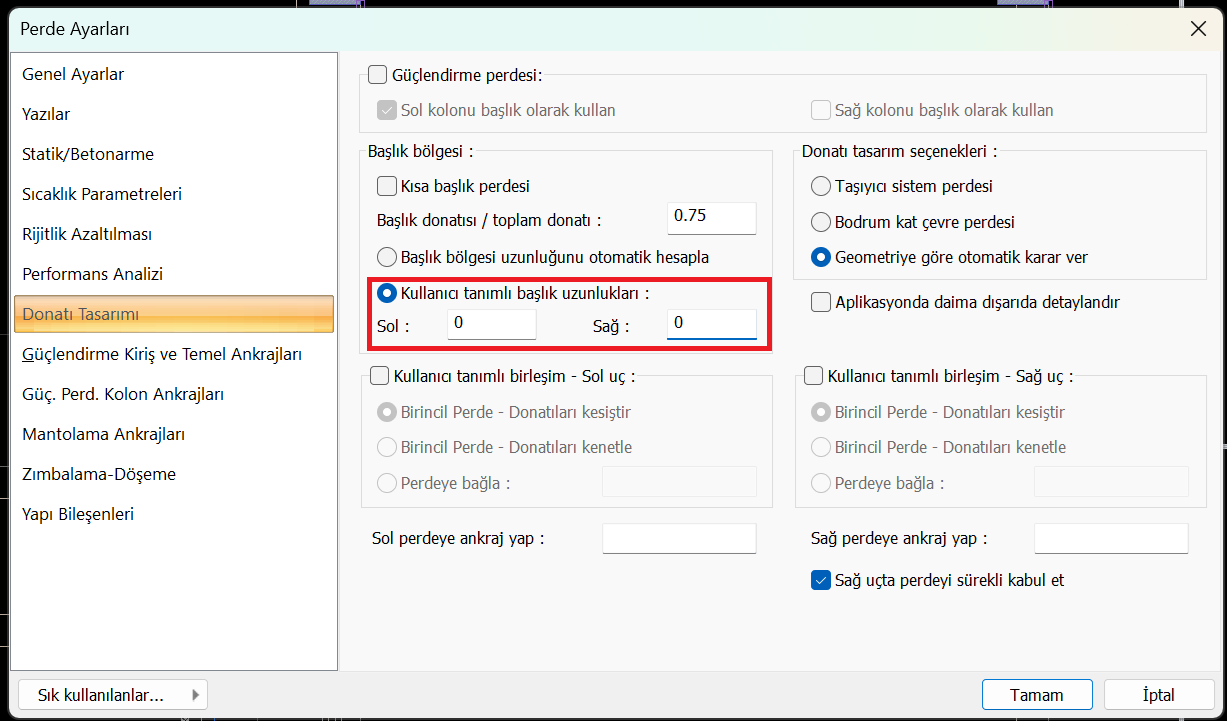Toggle Aplikasyonda daima dışarıda detaylandır checkbox
Image resolution: width=1227 pixels, height=721 pixels.
tap(821, 302)
